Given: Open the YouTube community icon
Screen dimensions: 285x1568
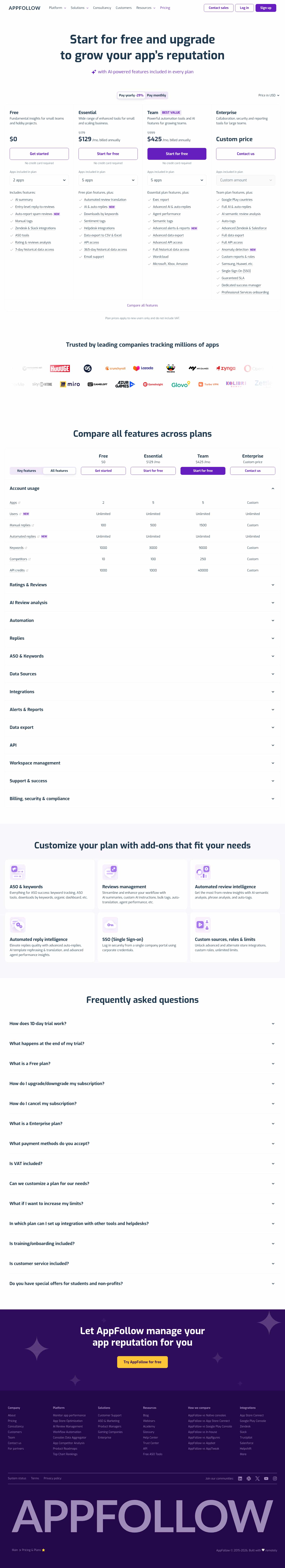Looking at the screenshot, I should coord(266,1478).
